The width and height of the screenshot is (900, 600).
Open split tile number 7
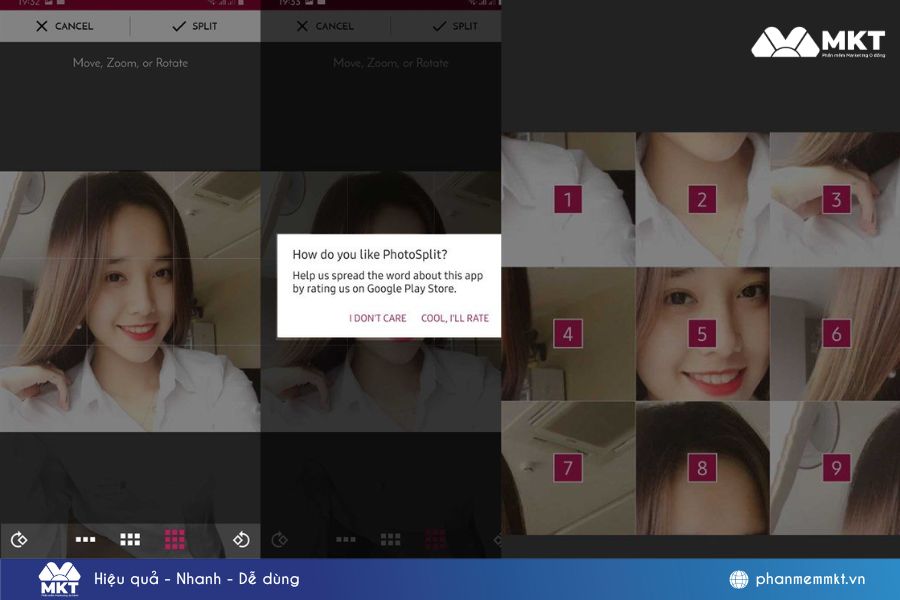[x=568, y=468]
